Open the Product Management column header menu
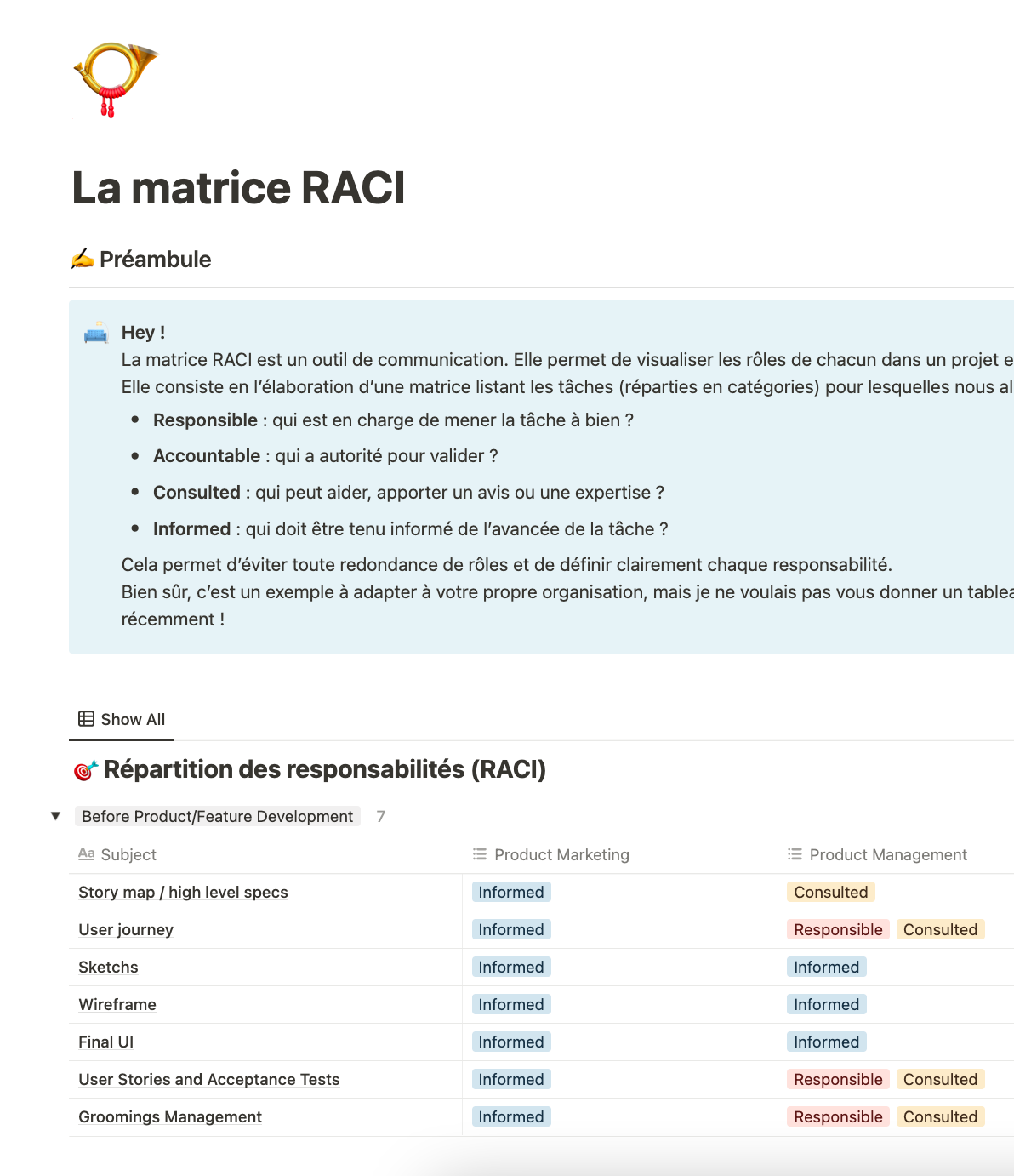Image resolution: width=1014 pixels, height=1176 pixels. [x=888, y=854]
